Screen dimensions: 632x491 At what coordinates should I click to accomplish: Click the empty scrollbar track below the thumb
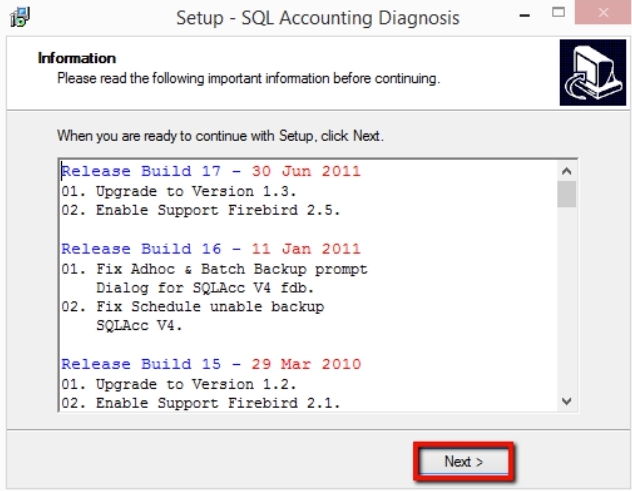[566, 300]
